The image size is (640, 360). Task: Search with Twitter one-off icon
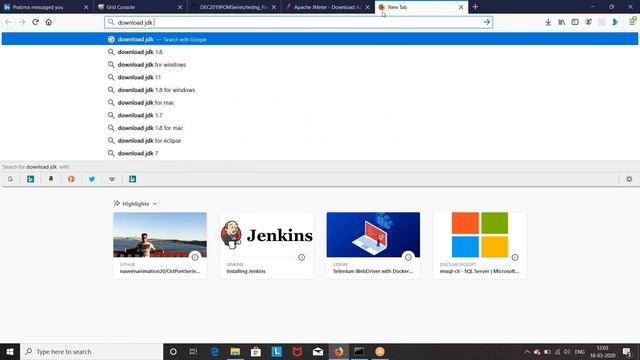click(92, 179)
